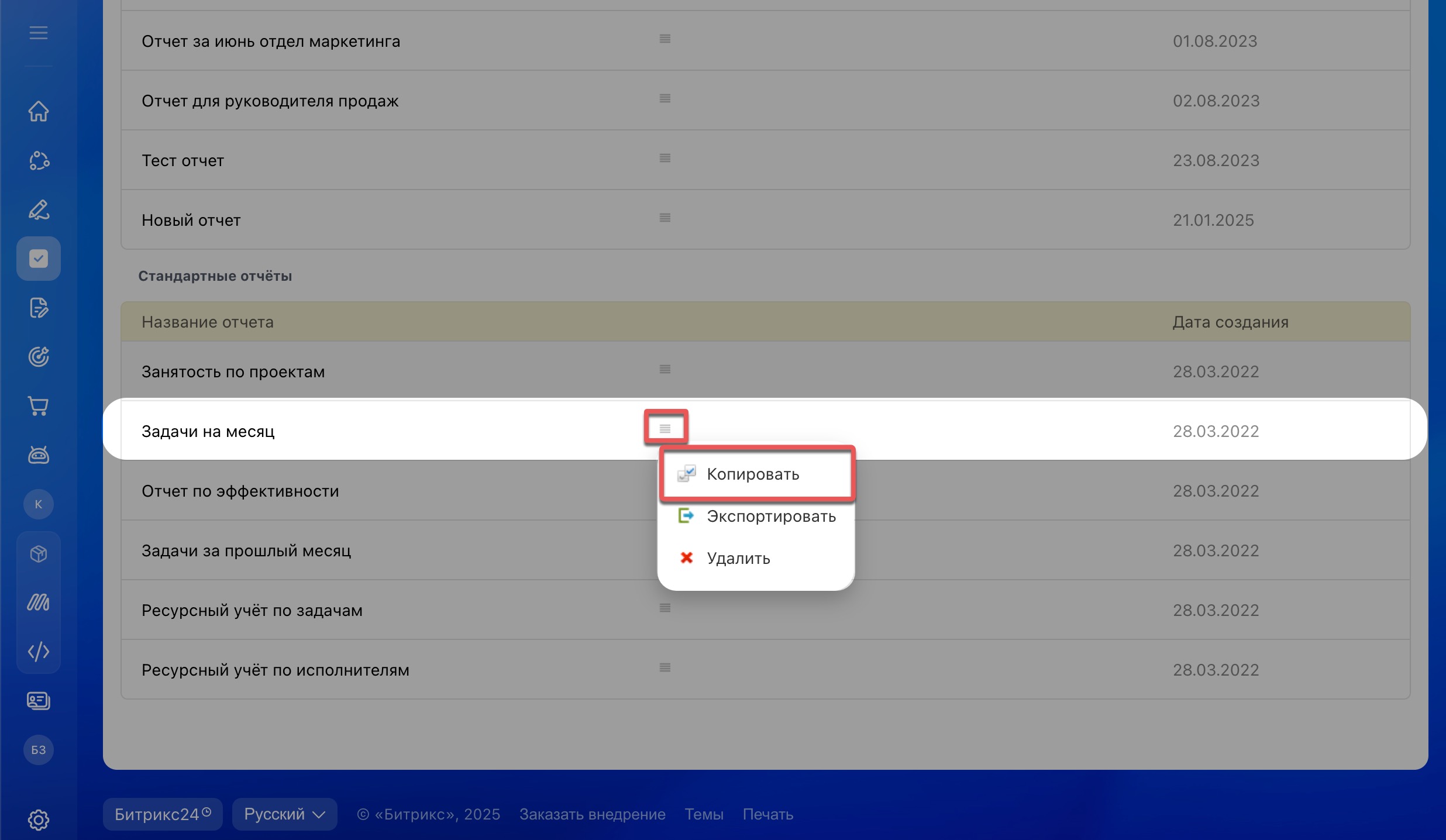Open the Русский language dropdown
The width and height of the screenshot is (1446, 840).
point(284,814)
